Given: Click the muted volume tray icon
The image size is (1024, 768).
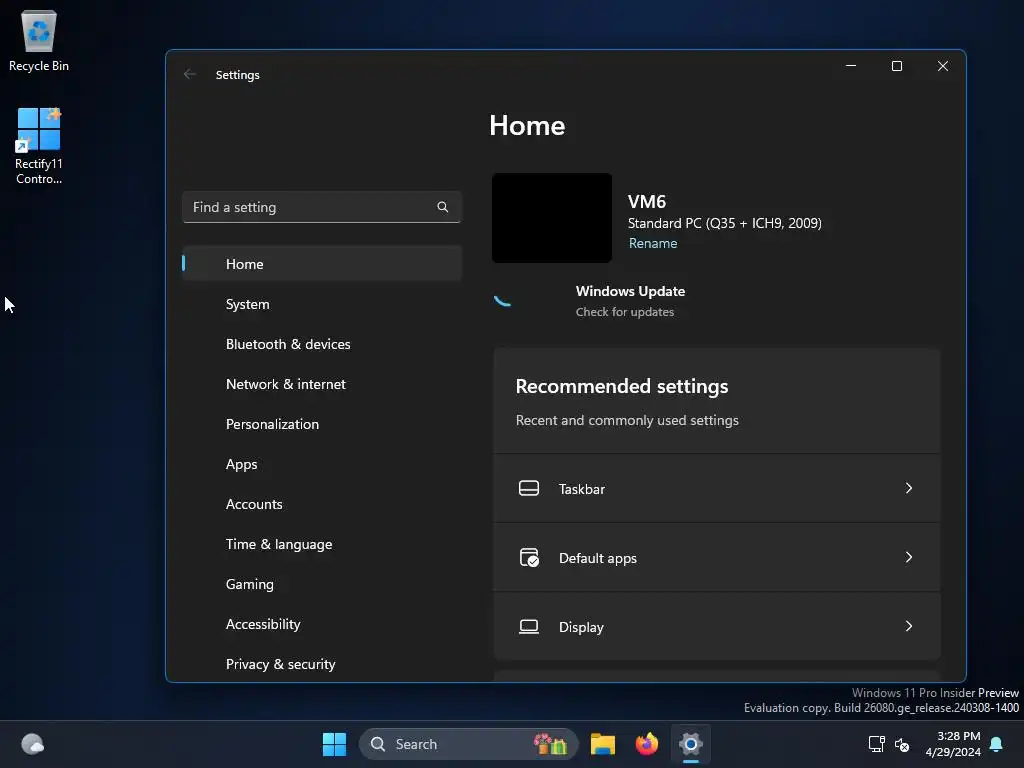Looking at the screenshot, I should [x=902, y=744].
